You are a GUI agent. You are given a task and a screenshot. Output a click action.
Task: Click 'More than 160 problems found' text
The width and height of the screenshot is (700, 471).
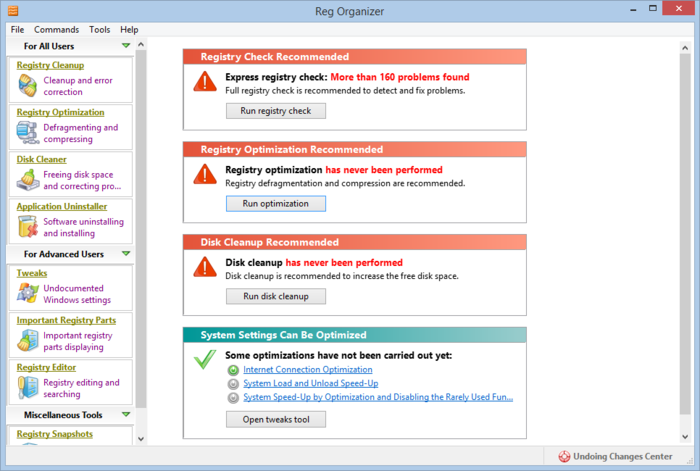tap(400, 77)
